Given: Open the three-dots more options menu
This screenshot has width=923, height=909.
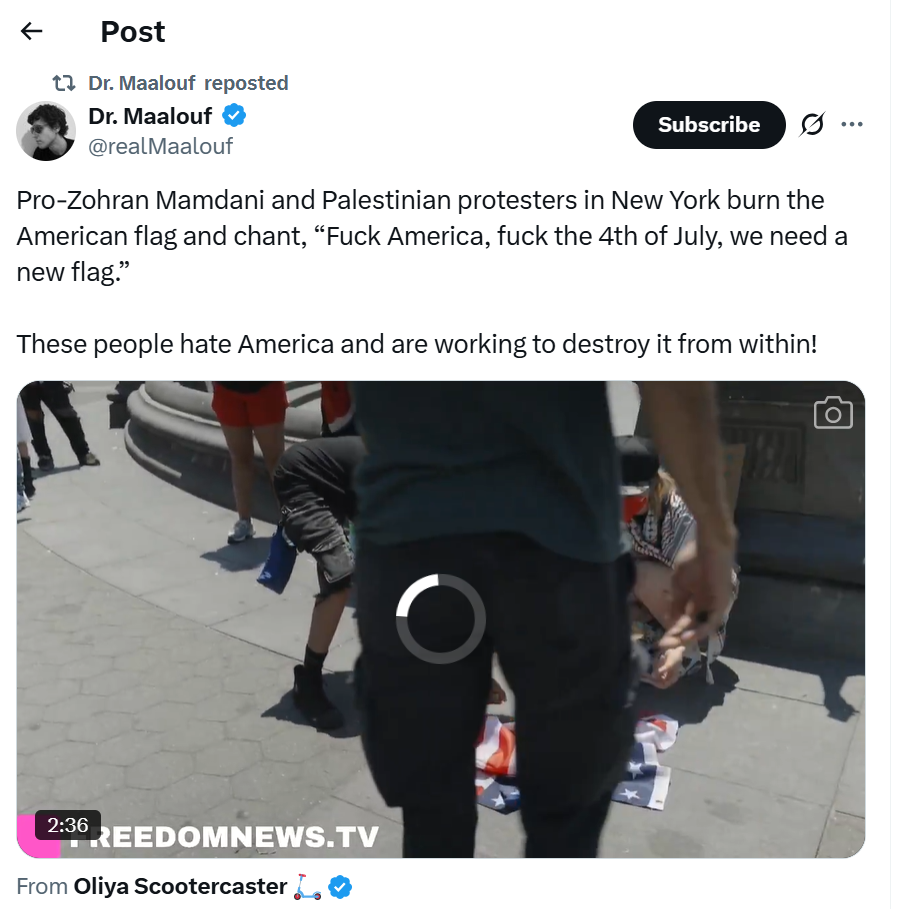Looking at the screenshot, I should coord(852,124).
